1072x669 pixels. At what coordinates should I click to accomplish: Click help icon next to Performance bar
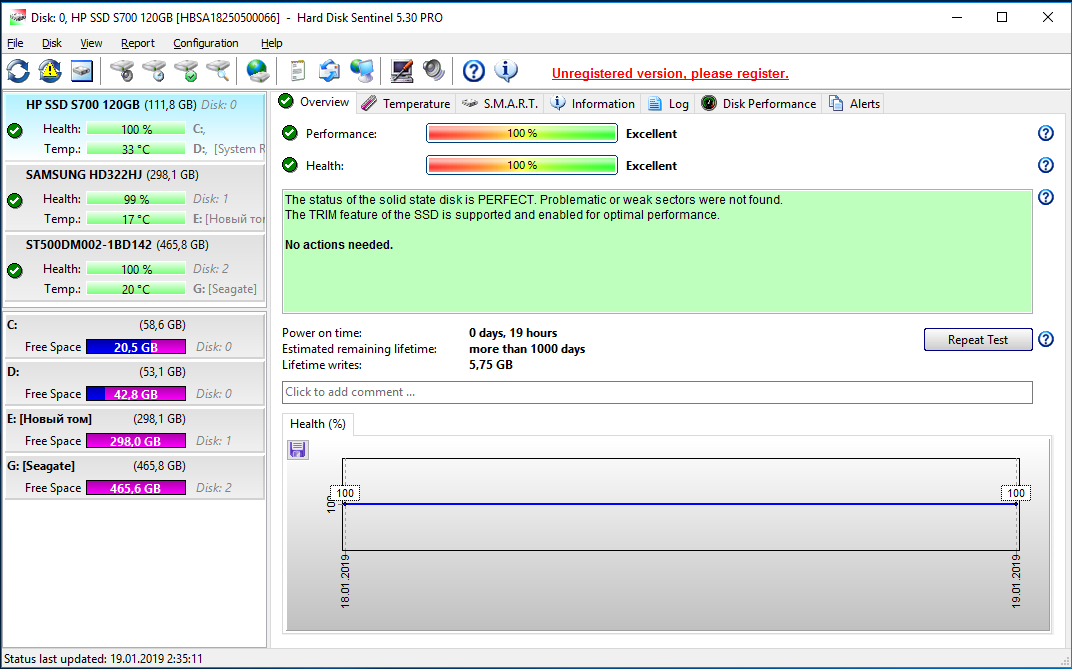pos(1046,133)
